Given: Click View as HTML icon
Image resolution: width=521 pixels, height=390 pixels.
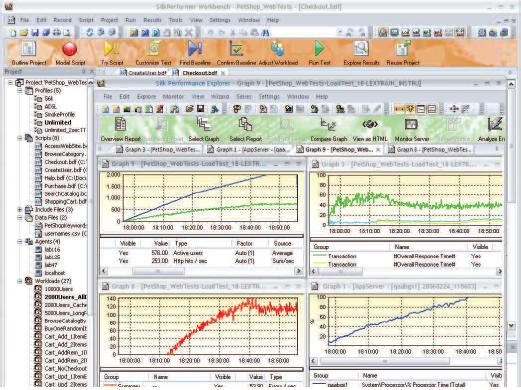Looking at the screenshot, I should [x=370, y=125].
